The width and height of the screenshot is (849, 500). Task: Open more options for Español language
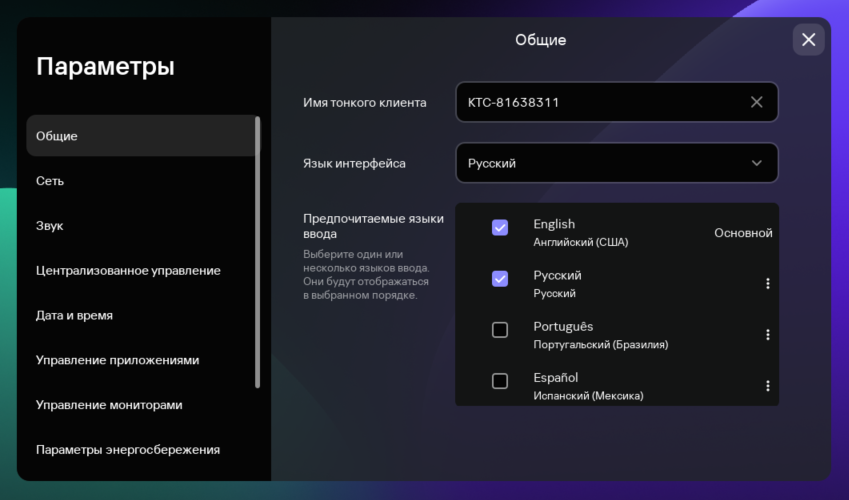(767, 386)
